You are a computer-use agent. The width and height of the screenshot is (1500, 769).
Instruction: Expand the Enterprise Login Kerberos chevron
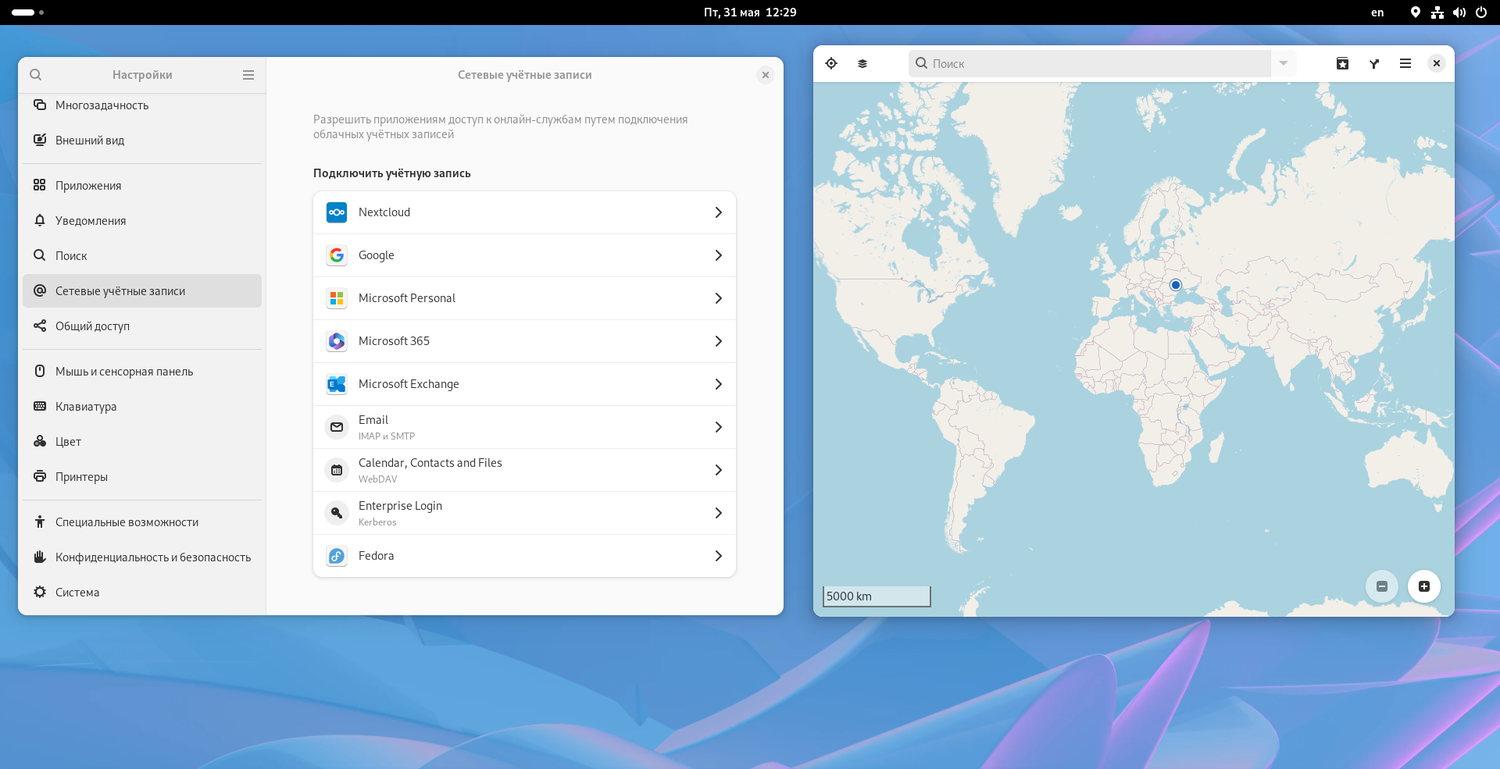[718, 514]
